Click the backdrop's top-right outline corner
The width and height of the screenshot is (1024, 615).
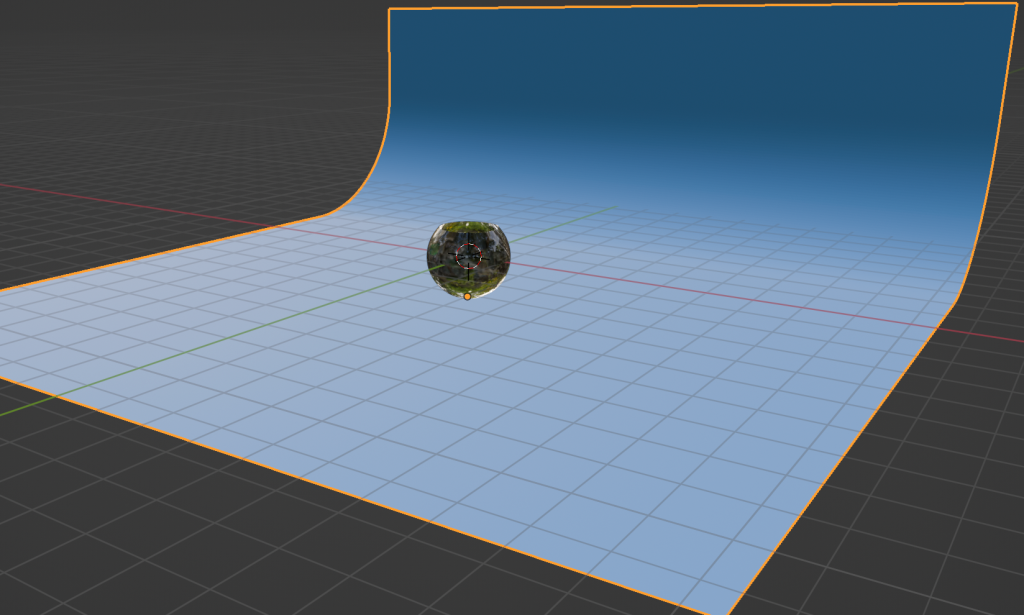tap(1016, 3)
